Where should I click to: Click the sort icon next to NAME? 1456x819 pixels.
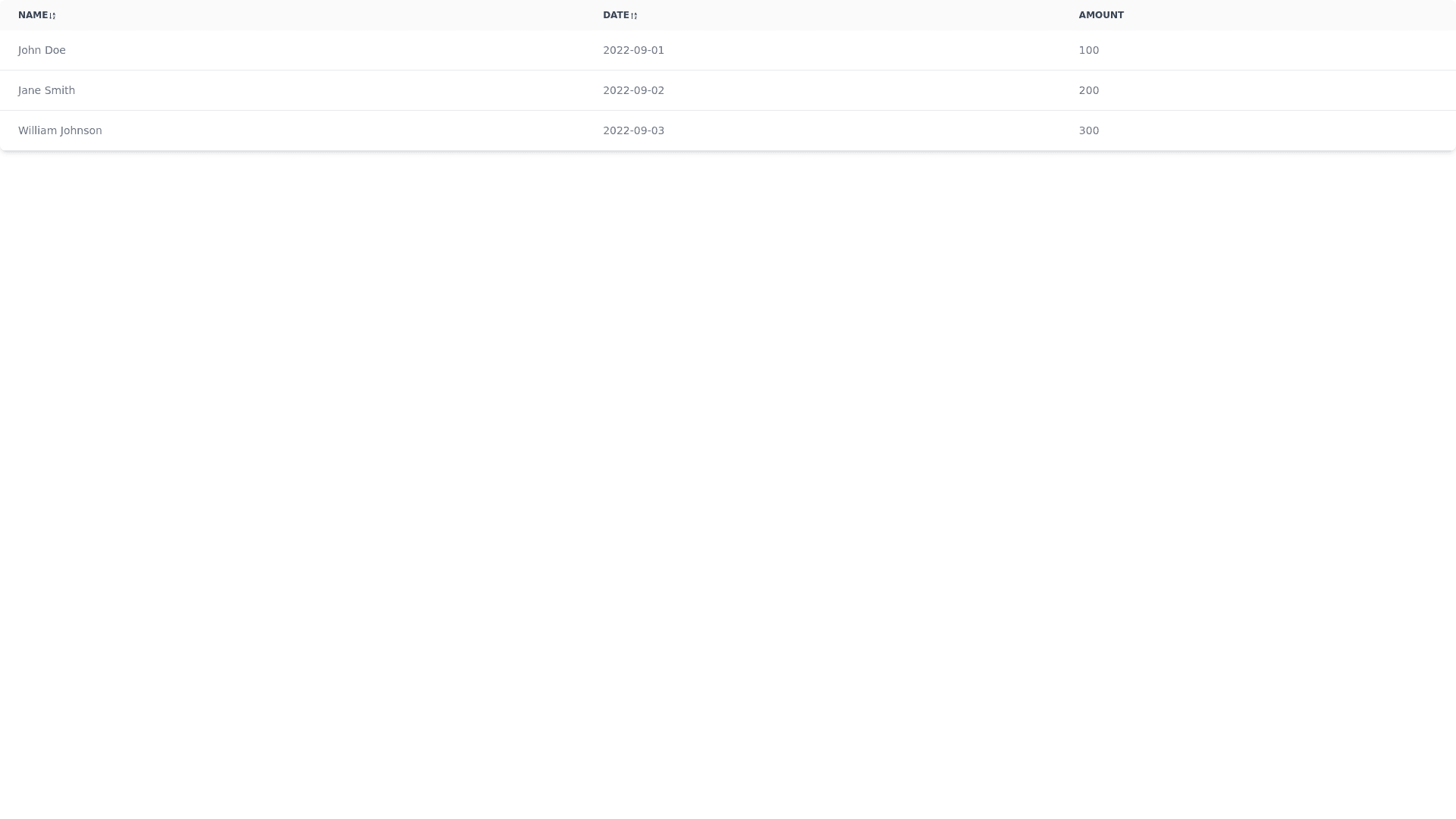pos(52,16)
